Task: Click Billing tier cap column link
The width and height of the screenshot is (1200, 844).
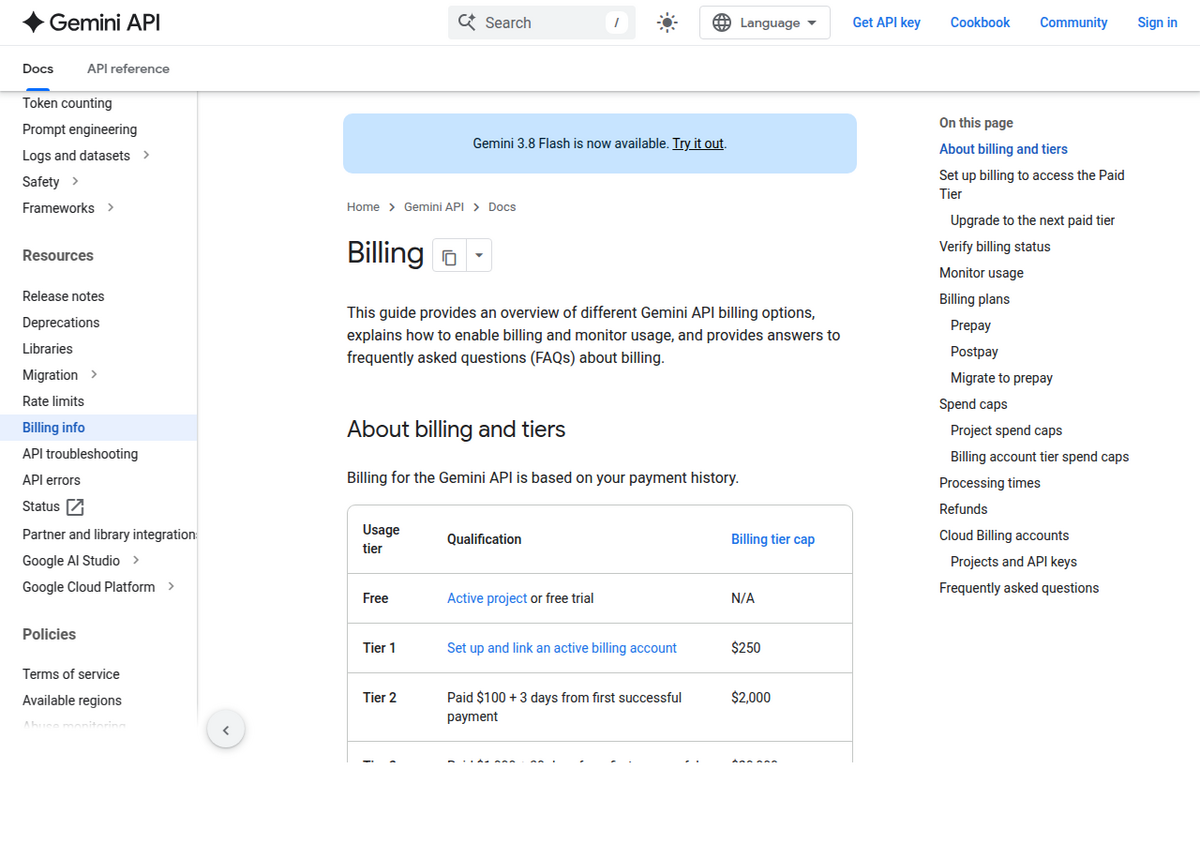Action: 773,539
